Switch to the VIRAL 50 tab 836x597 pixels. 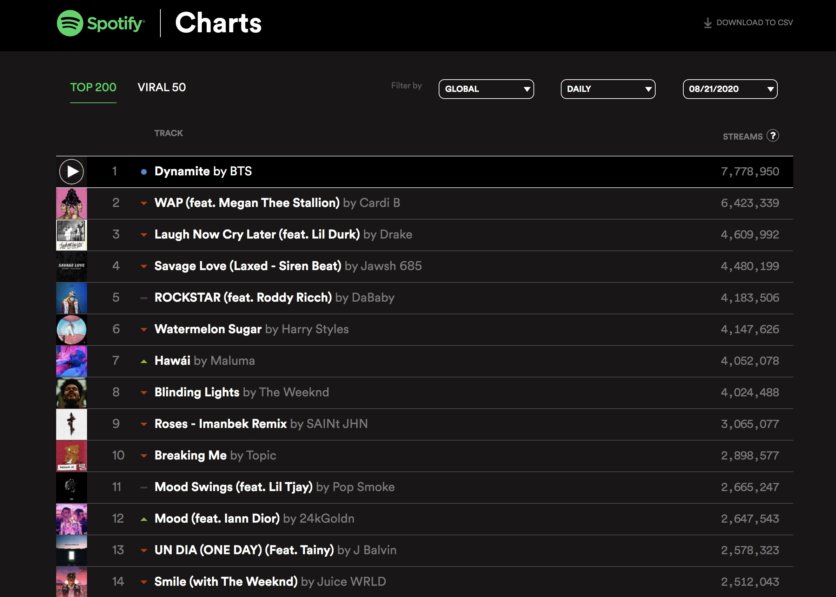[x=162, y=87]
